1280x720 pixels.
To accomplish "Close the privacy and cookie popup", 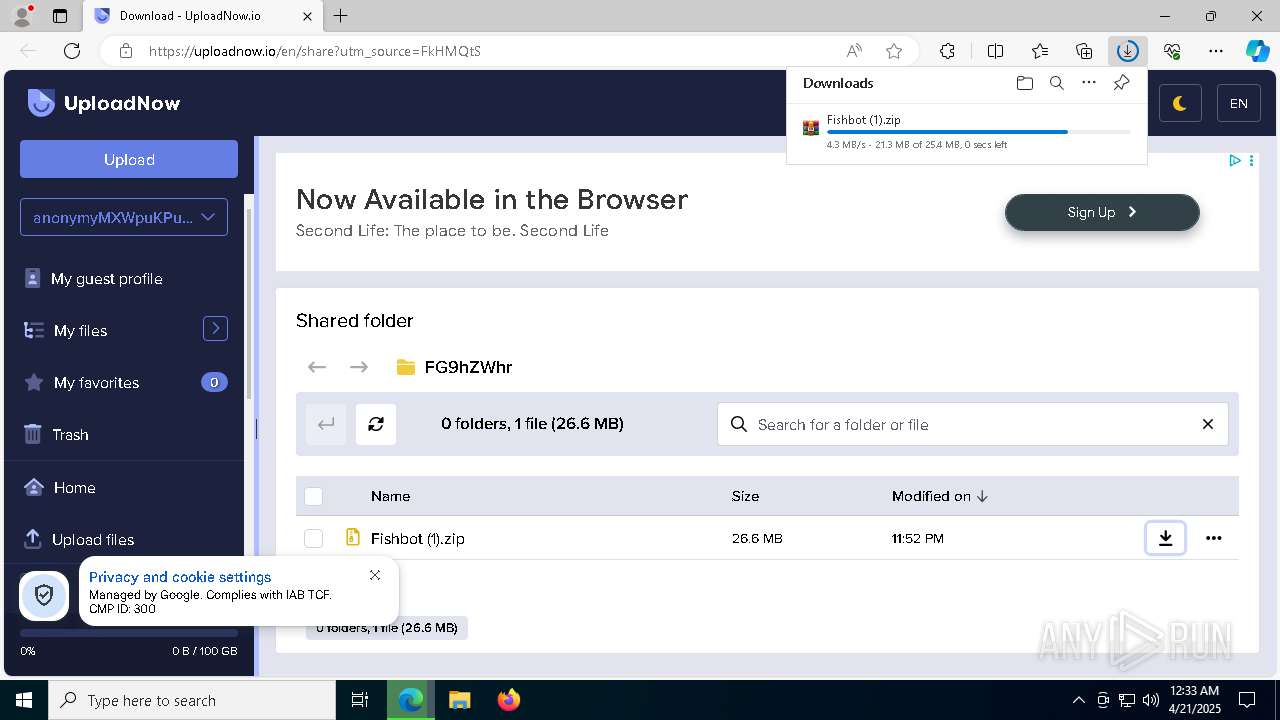I will [x=375, y=575].
